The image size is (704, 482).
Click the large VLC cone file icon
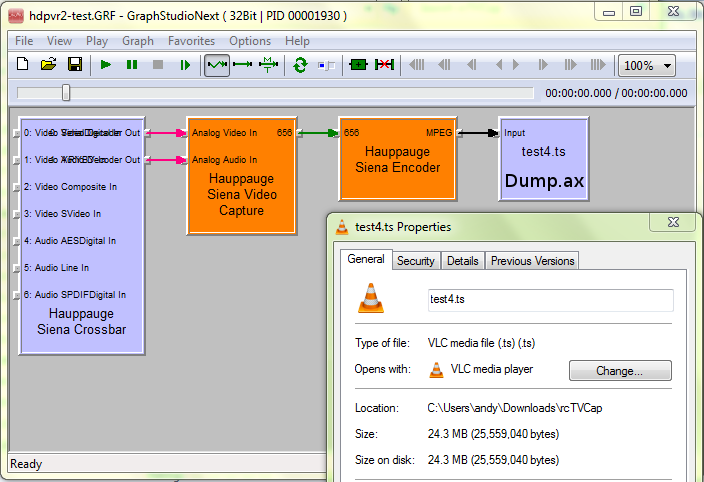(x=371, y=298)
